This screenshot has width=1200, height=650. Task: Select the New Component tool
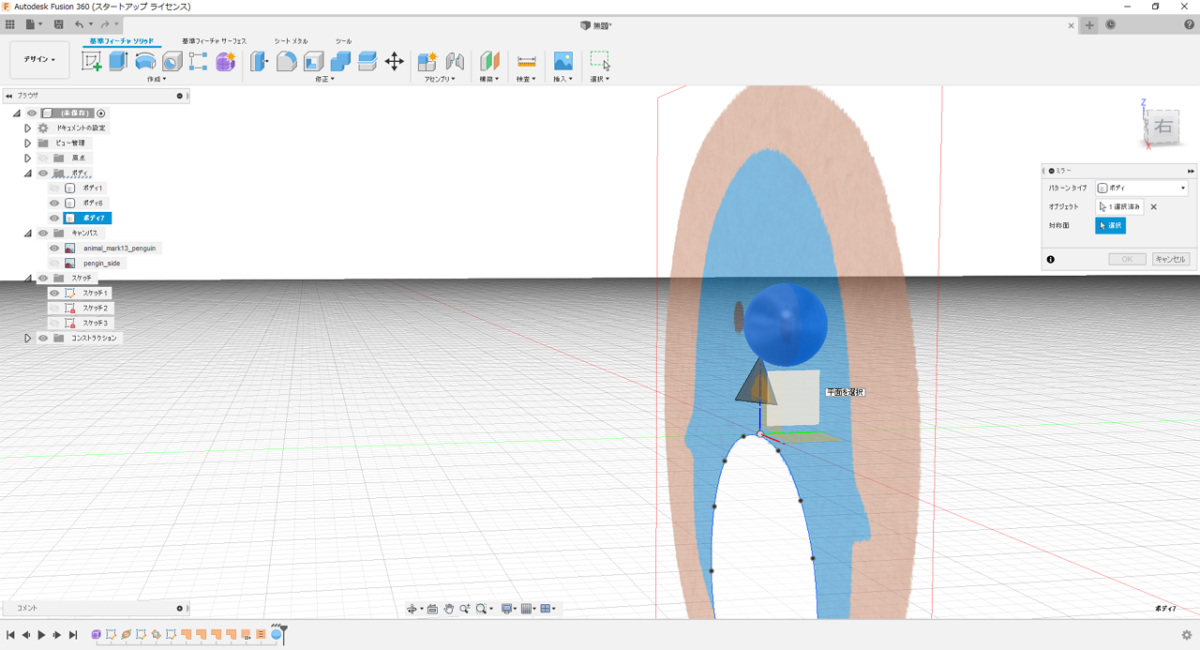(428, 61)
